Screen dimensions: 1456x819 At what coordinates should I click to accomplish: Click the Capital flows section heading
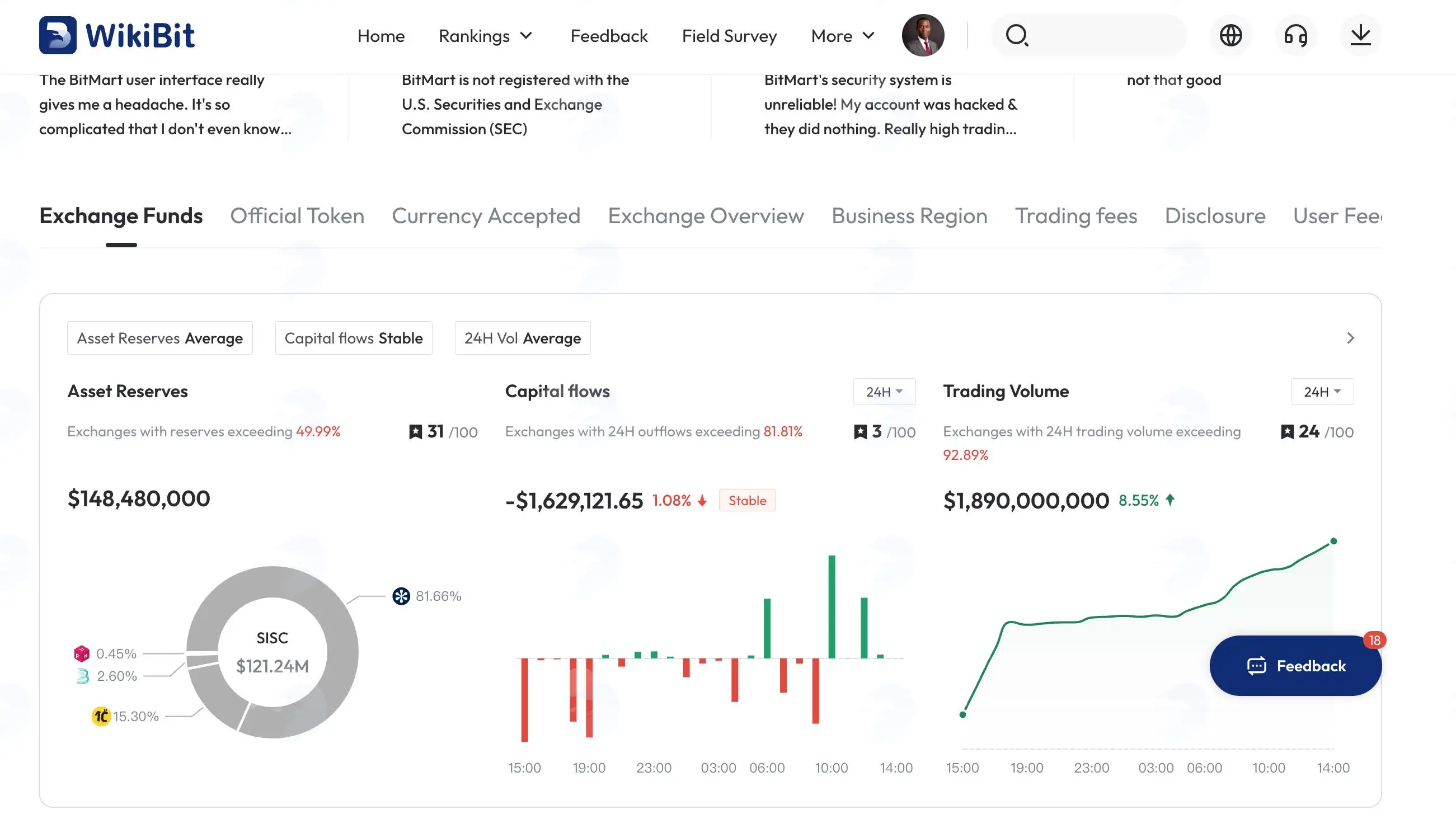click(557, 391)
